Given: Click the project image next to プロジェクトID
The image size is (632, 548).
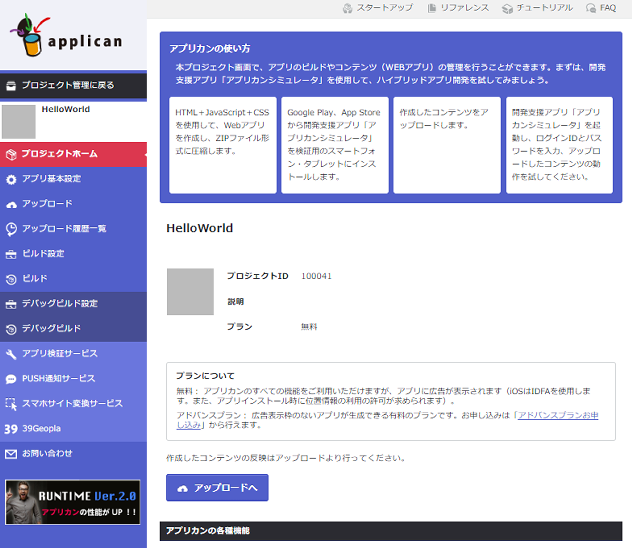Looking at the screenshot, I should (190, 292).
